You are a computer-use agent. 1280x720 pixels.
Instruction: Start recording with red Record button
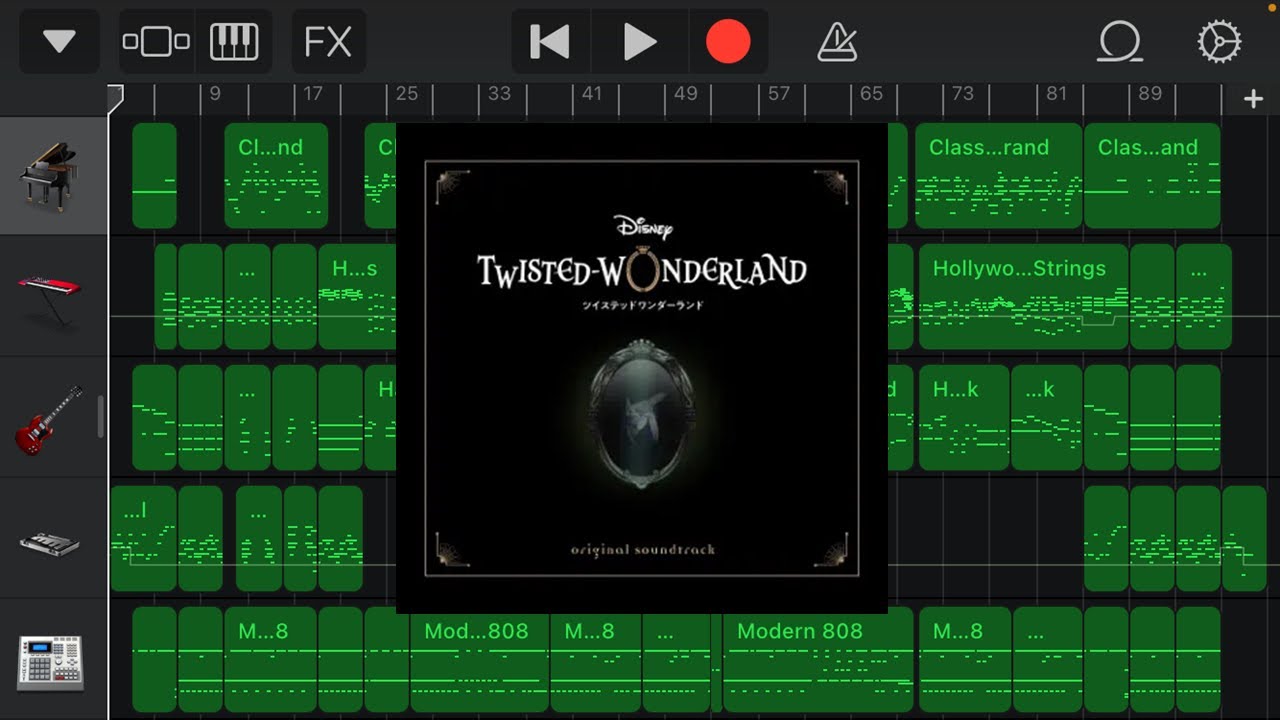(728, 42)
